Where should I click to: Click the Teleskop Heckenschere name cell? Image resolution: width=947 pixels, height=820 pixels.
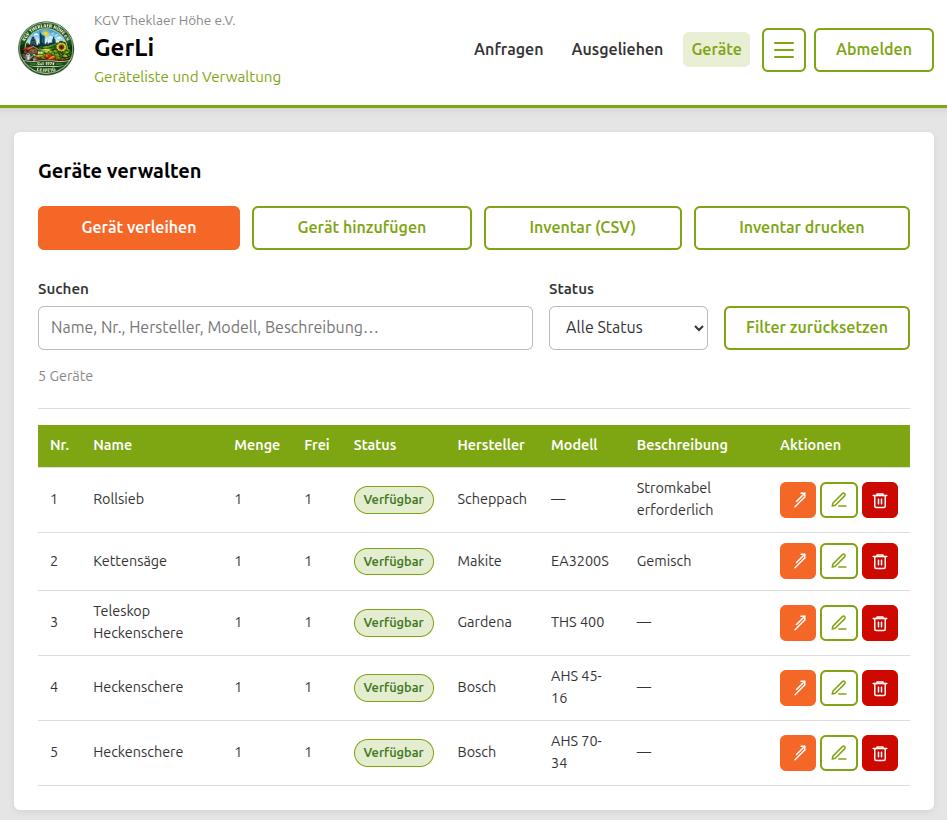[138, 622]
